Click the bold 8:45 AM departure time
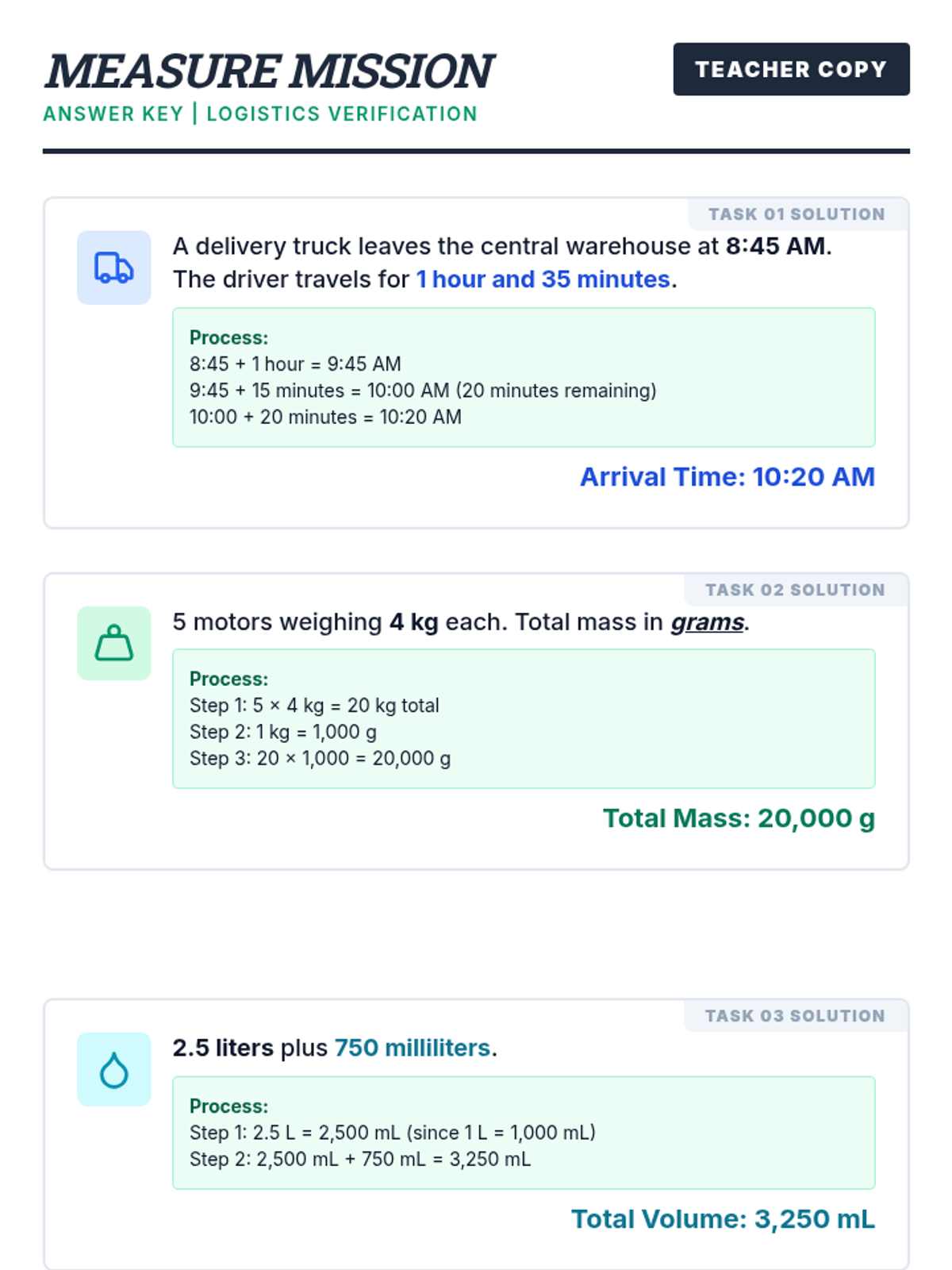 [x=776, y=246]
